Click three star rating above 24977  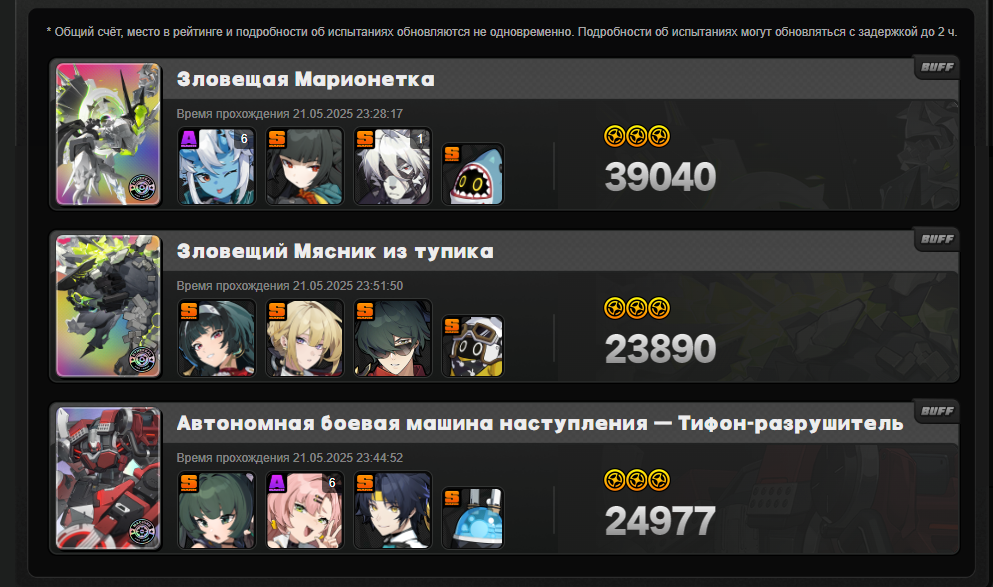637,480
